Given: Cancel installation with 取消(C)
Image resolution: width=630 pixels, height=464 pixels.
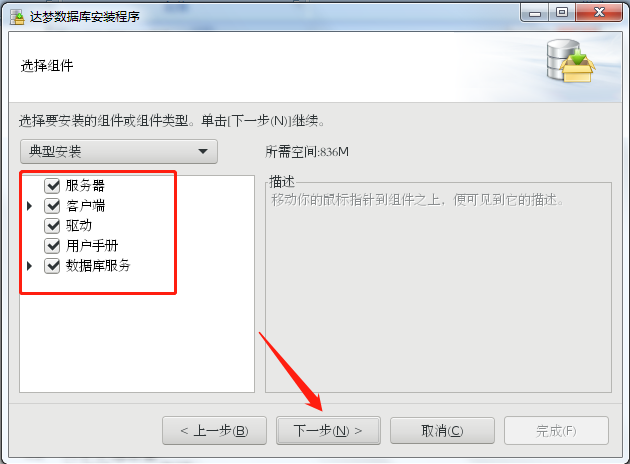Looking at the screenshot, I should (x=442, y=431).
